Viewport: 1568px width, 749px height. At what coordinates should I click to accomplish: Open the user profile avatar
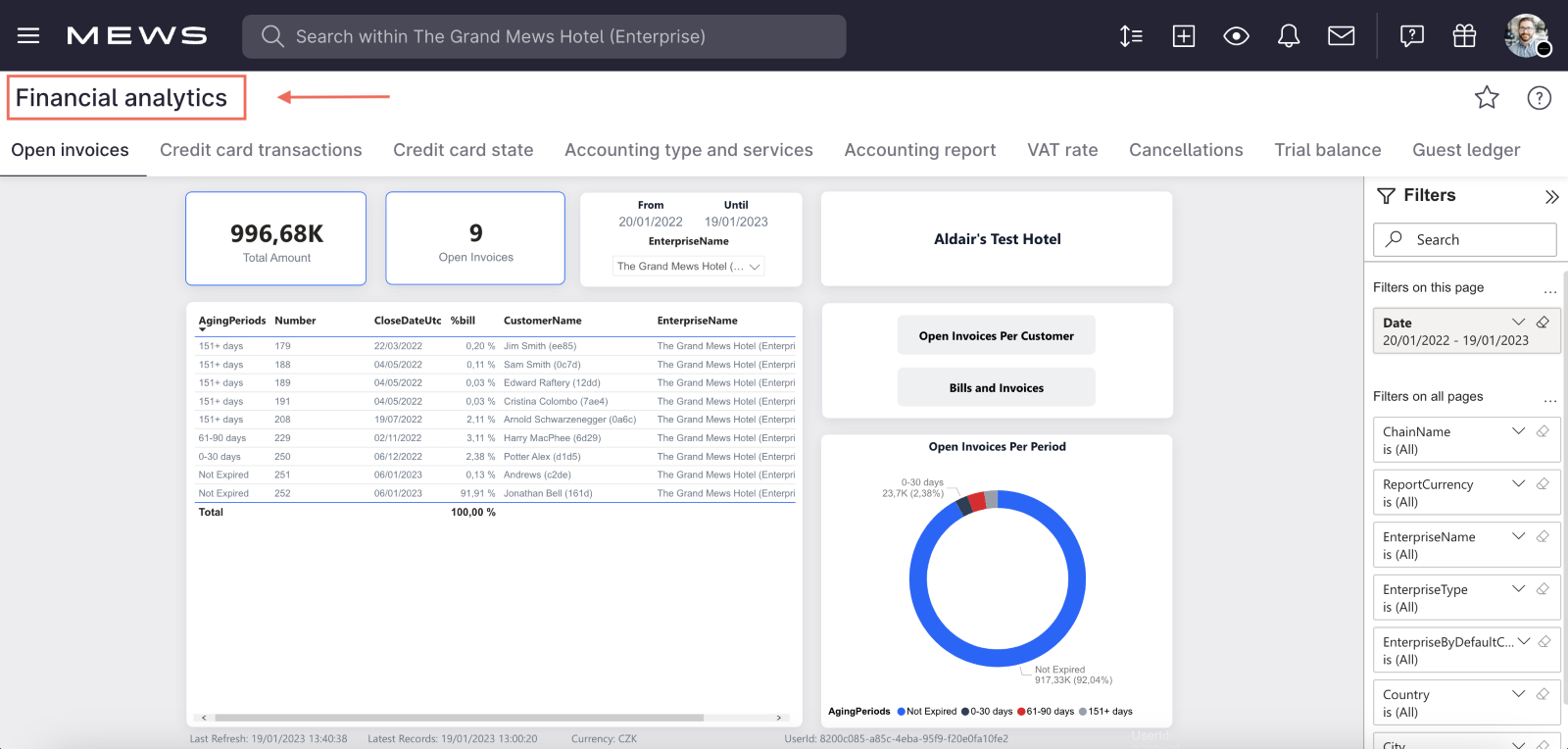1527,36
